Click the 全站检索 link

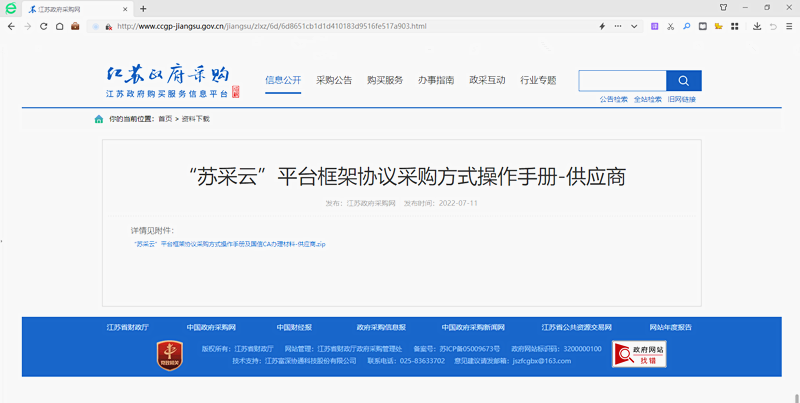coord(647,99)
